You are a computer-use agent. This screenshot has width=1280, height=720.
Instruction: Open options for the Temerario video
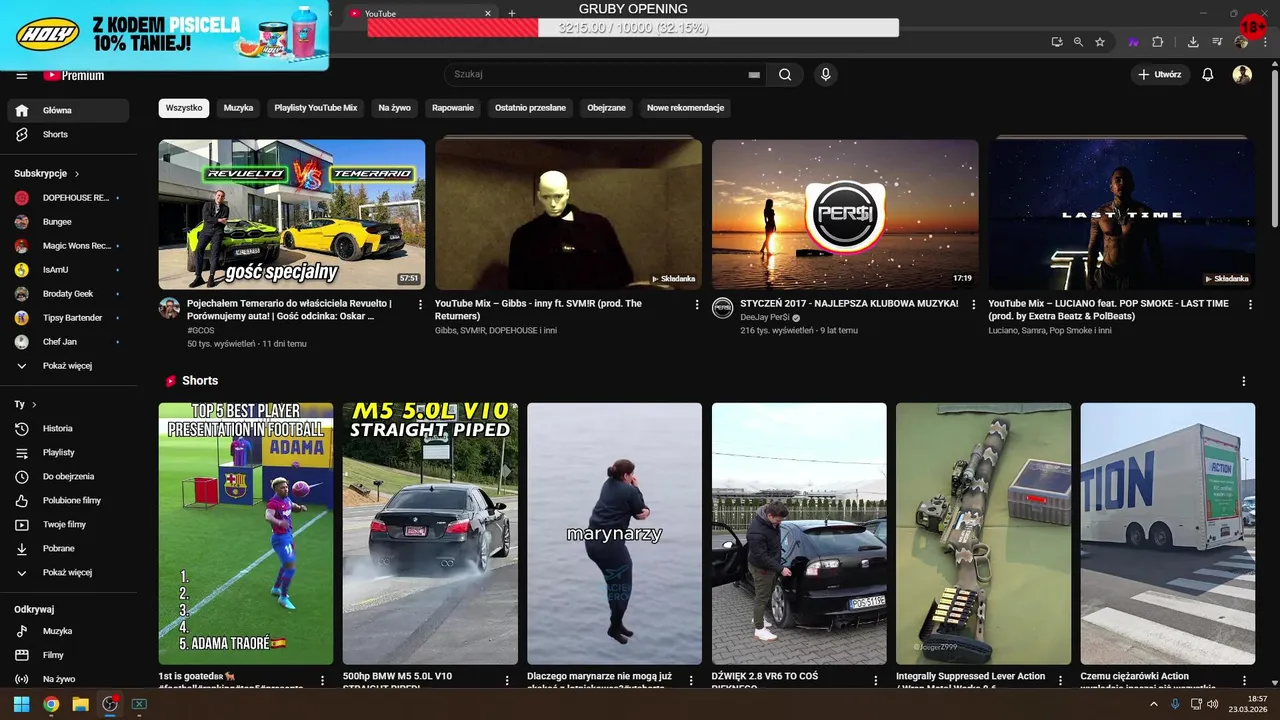point(420,304)
